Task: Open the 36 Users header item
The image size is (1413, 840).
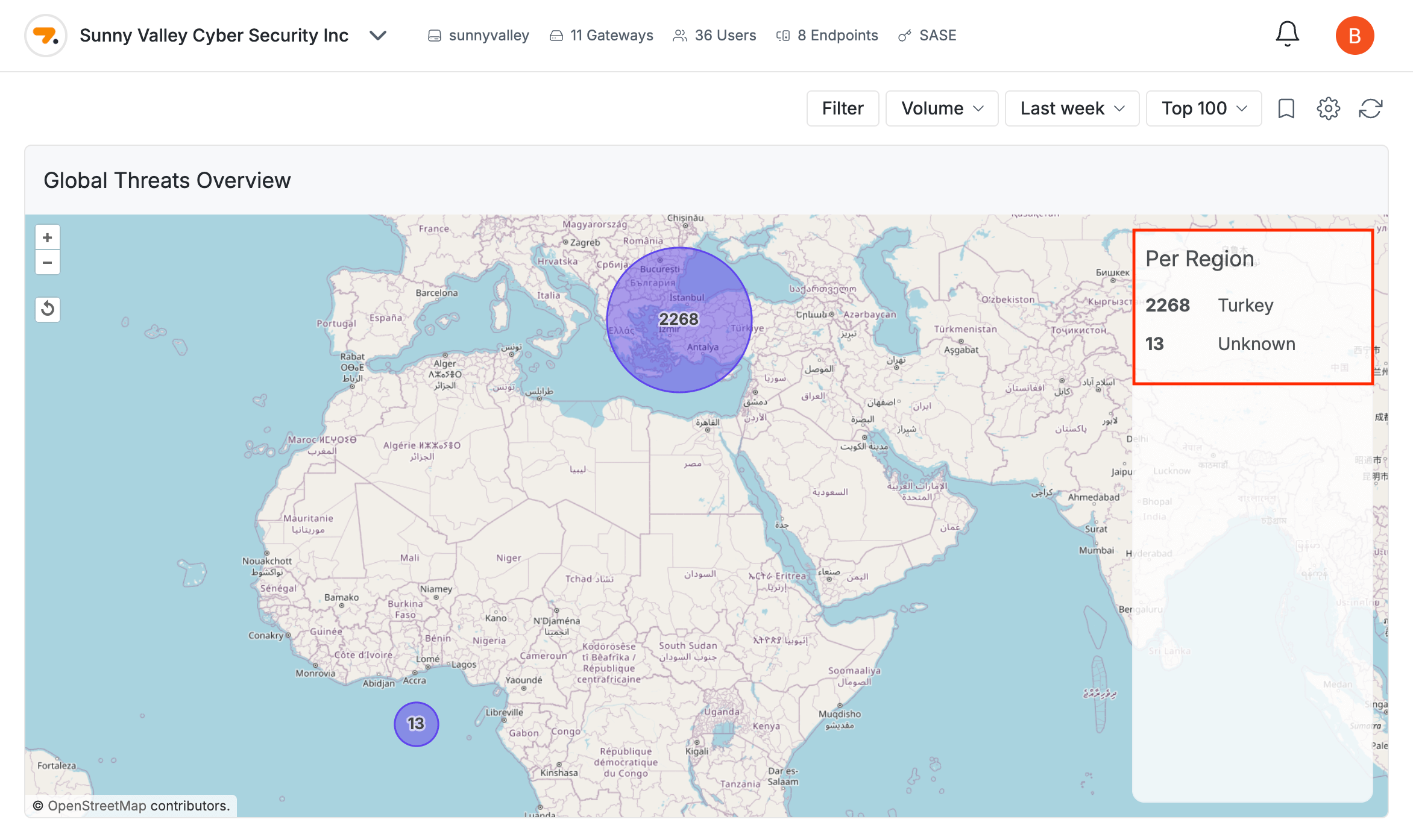Action: [x=714, y=36]
